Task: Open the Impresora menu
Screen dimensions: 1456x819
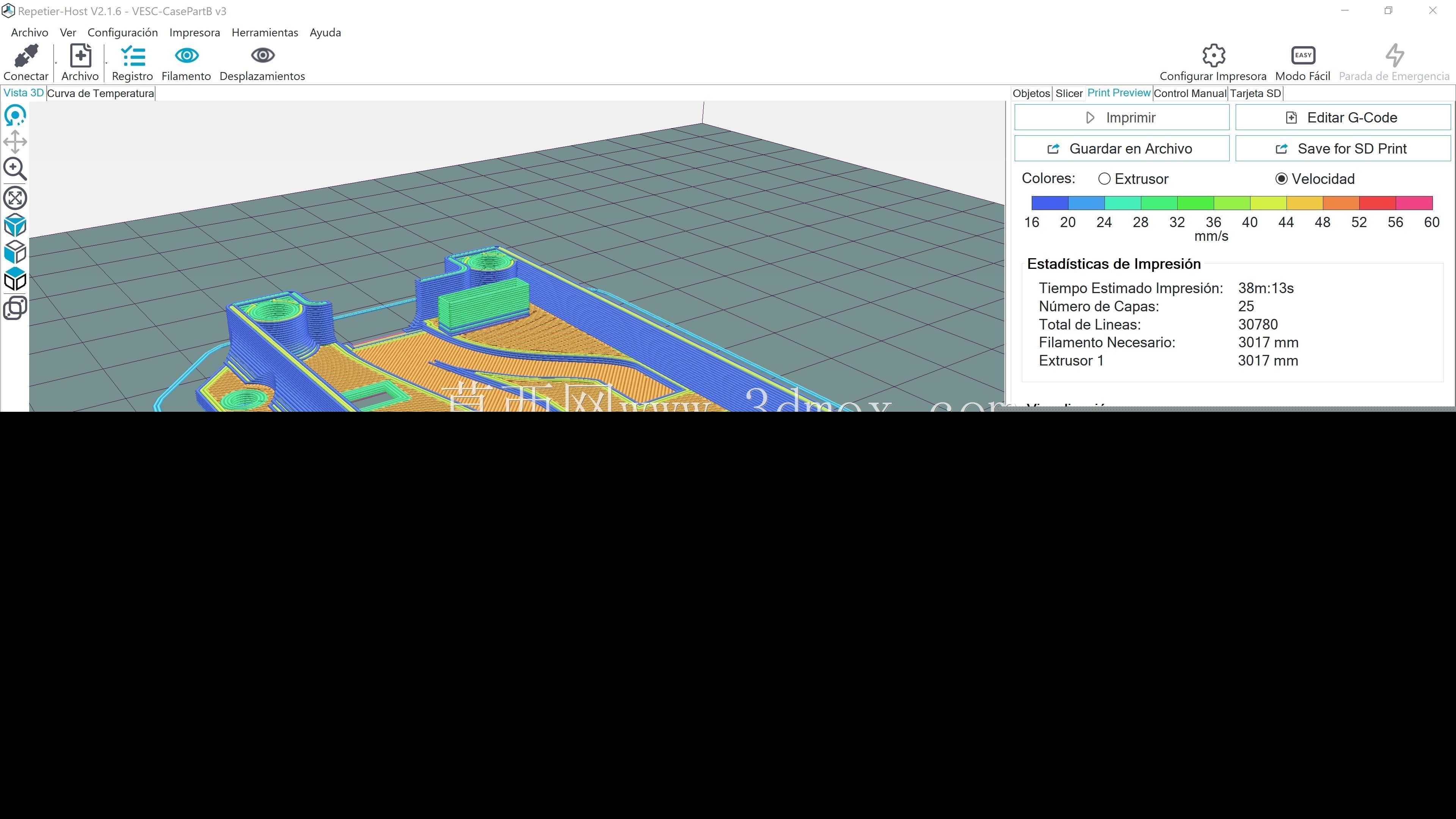Action: click(x=195, y=33)
